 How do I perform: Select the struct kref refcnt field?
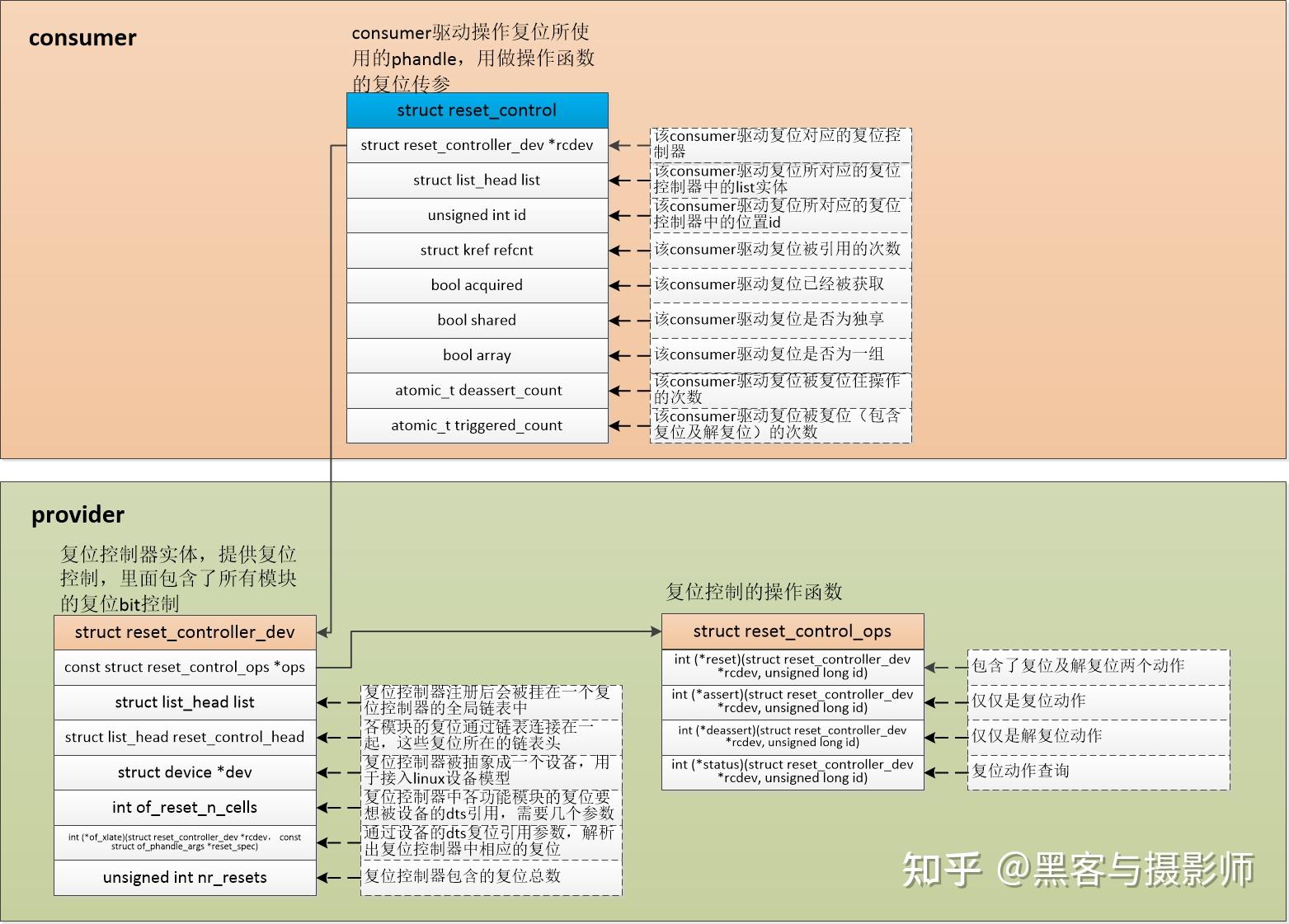(x=477, y=250)
